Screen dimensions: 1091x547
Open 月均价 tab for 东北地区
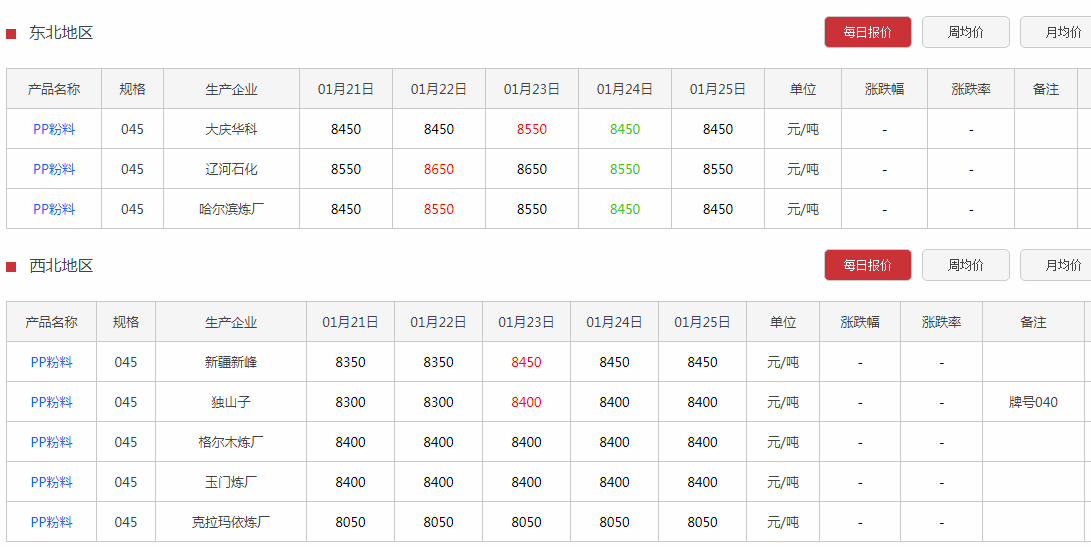1058,32
